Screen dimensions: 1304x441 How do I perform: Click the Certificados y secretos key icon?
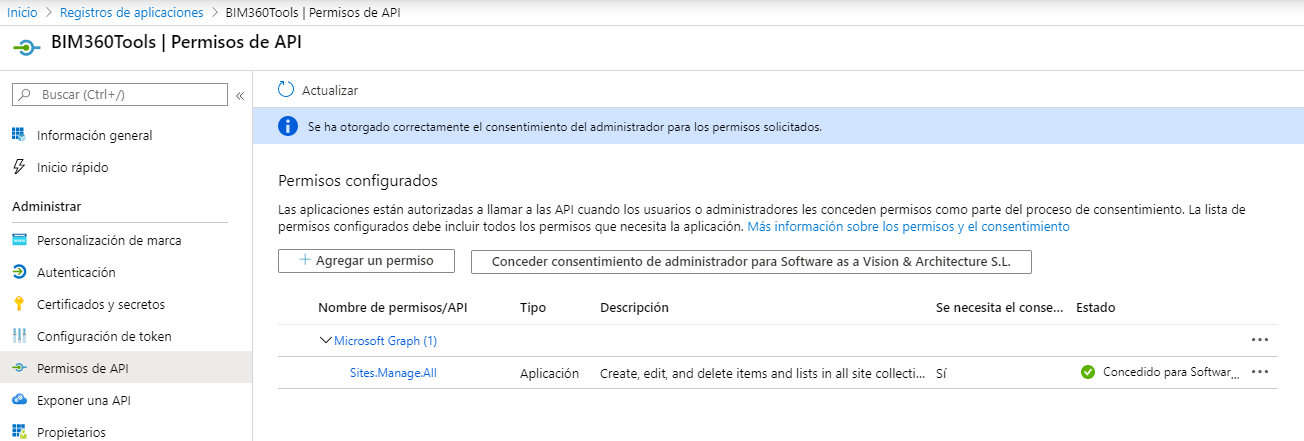18,304
